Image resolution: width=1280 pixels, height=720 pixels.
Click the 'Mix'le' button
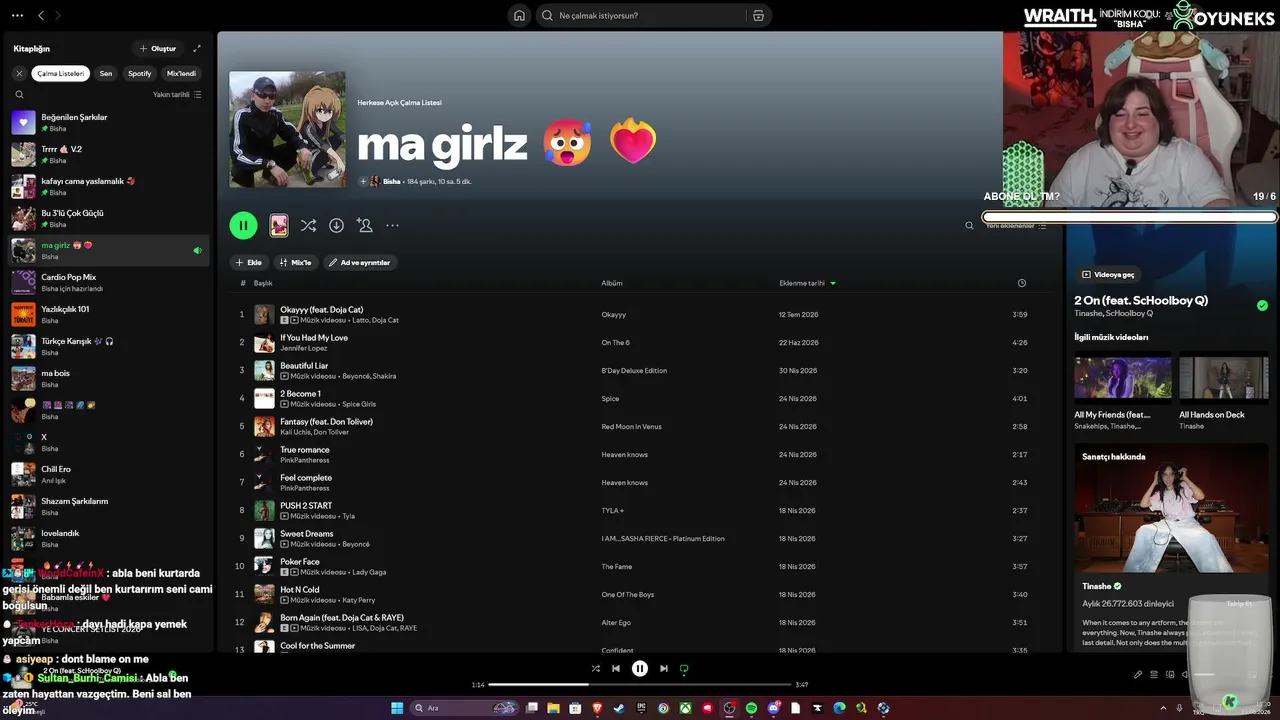coord(295,262)
